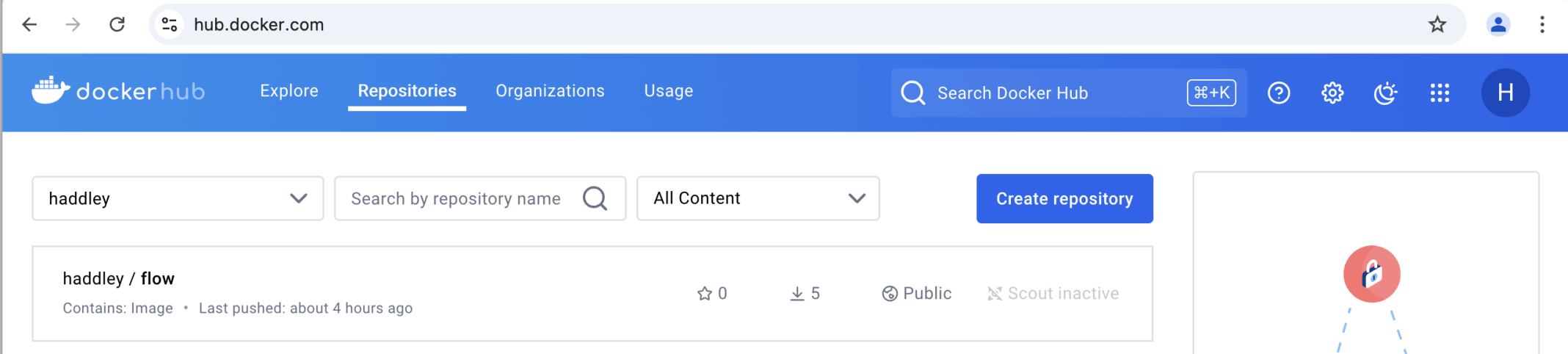1568x354 pixels.
Task: Click the star count on flow repository
Action: [x=712, y=294]
